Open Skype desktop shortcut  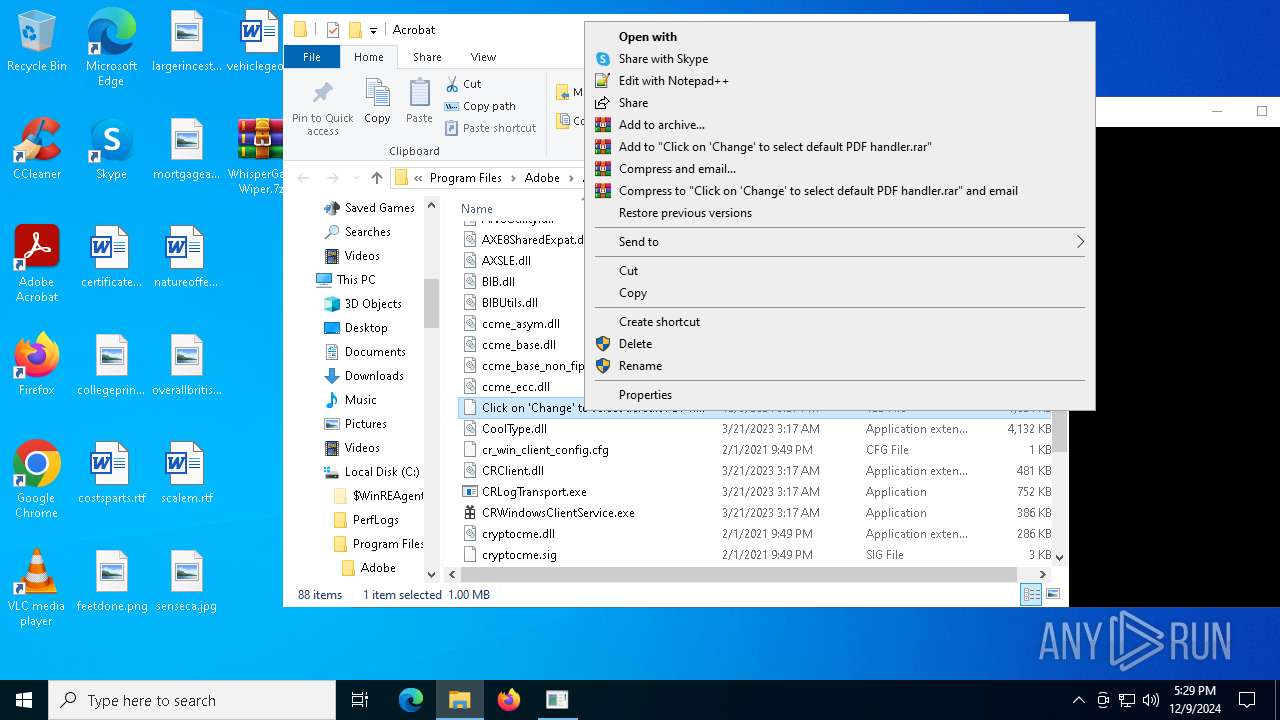pos(111,148)
